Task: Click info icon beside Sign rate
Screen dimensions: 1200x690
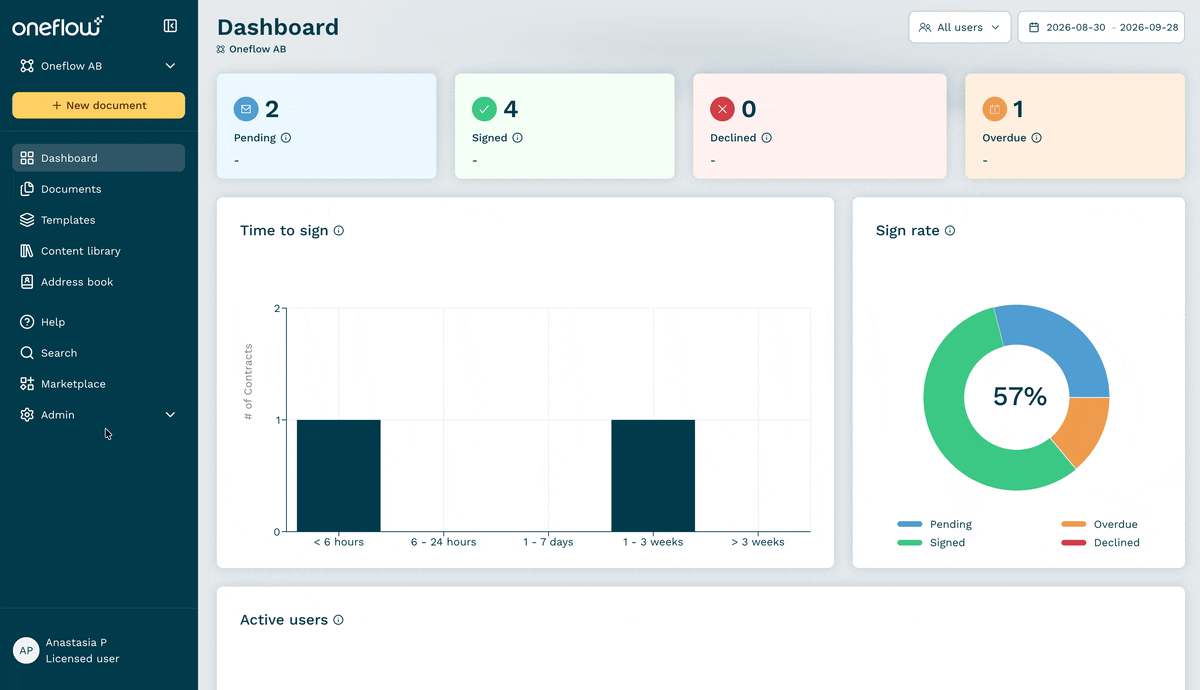Action: (x=950, y=231)
